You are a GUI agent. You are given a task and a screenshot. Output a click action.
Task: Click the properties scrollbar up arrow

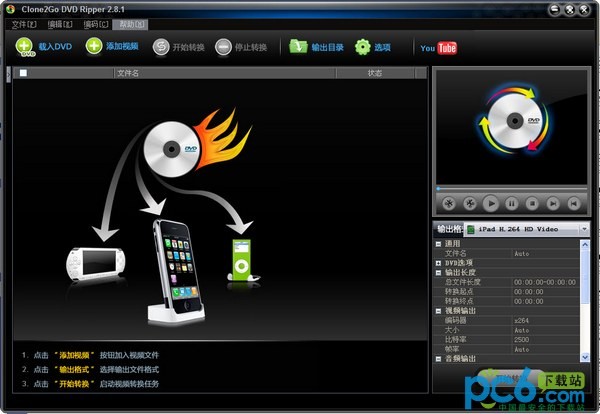[x=585, y=244]
